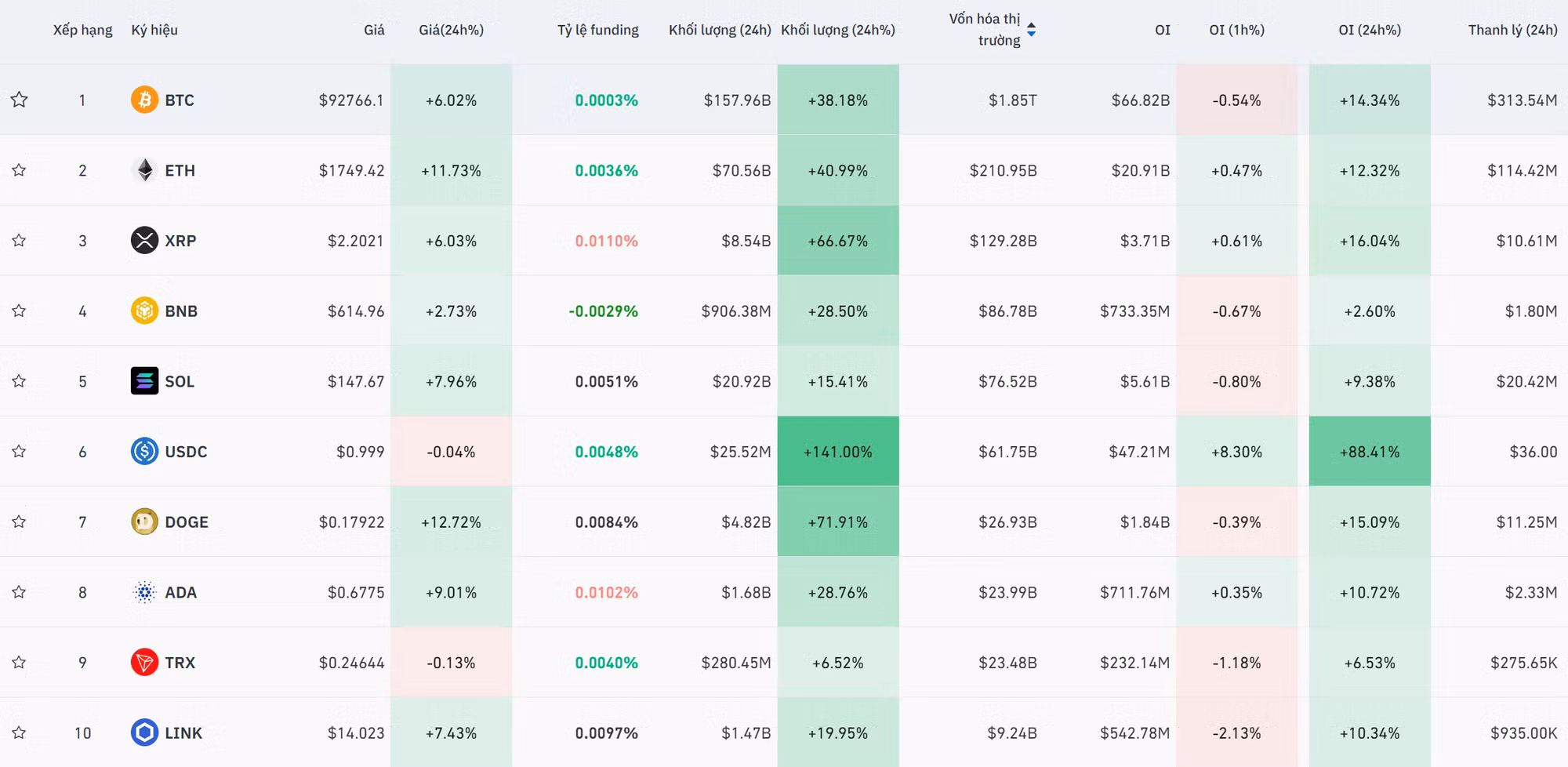The width and height of the screenshot is (1568, 767).
Task: Click BTC liquidation value $313.54M
Action: [x=1522, y=100]
